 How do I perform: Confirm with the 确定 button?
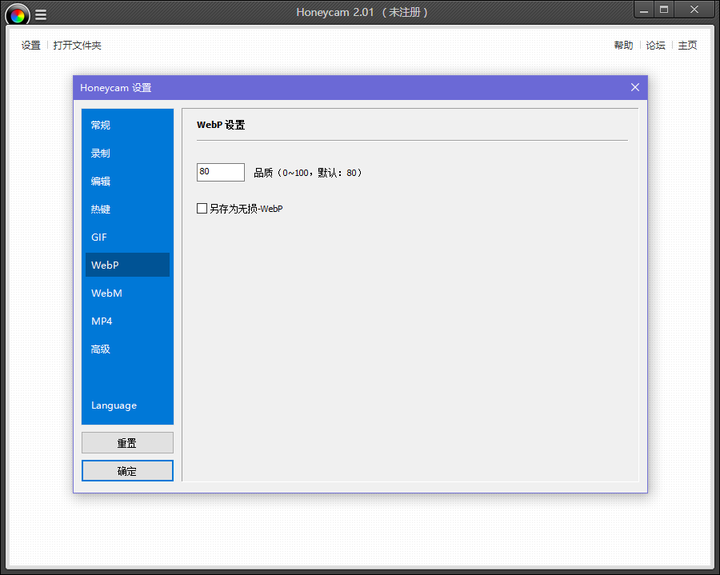click(x=128, y=471)
